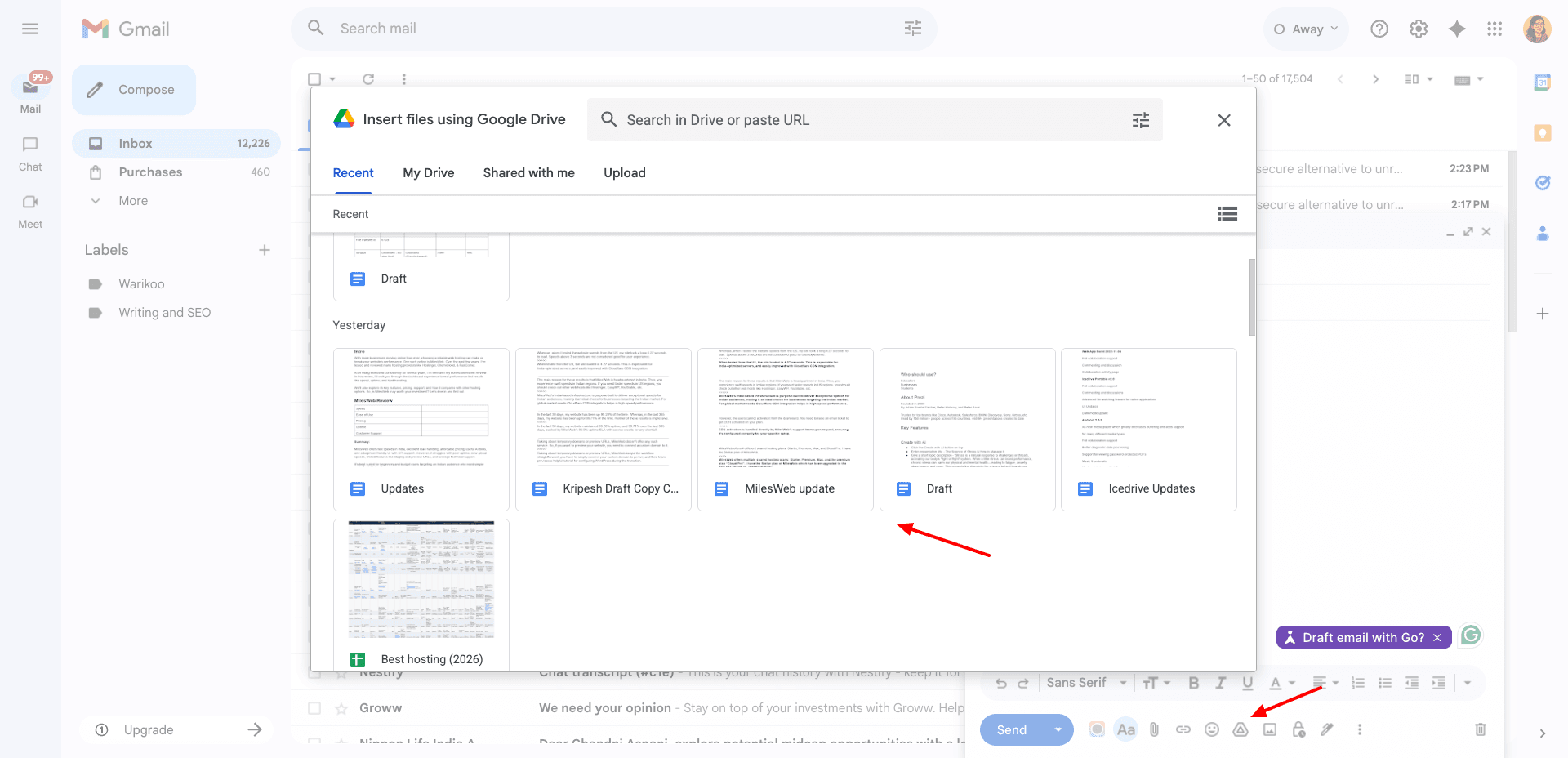This screenshot has width=1568, height=758.
Task: Click the Search in Drive field
Action: [x=874, y=120]
